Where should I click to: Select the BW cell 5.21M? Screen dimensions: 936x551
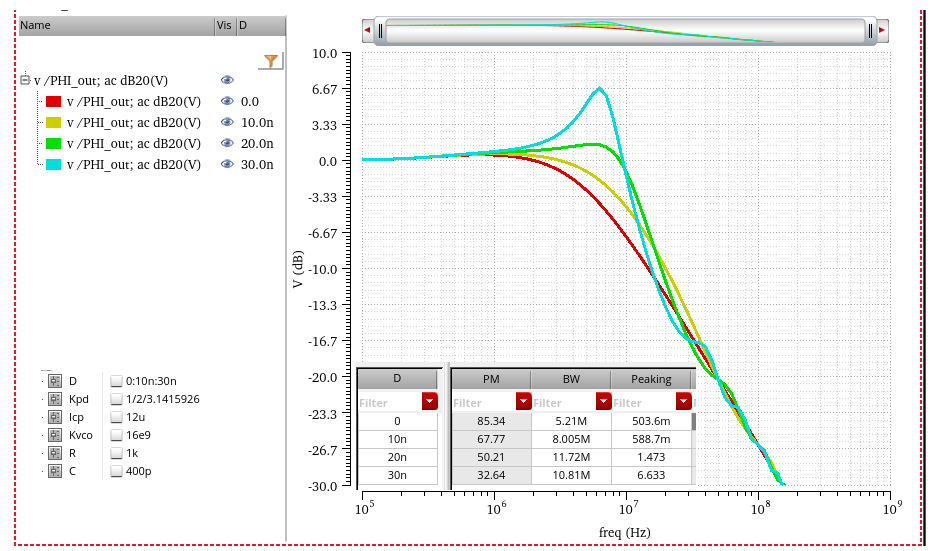point(571,421)
